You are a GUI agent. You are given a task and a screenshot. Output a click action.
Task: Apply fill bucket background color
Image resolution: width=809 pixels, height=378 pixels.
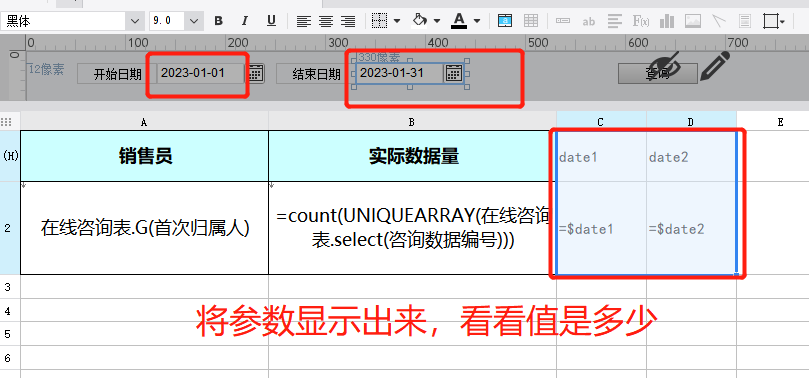420,21
